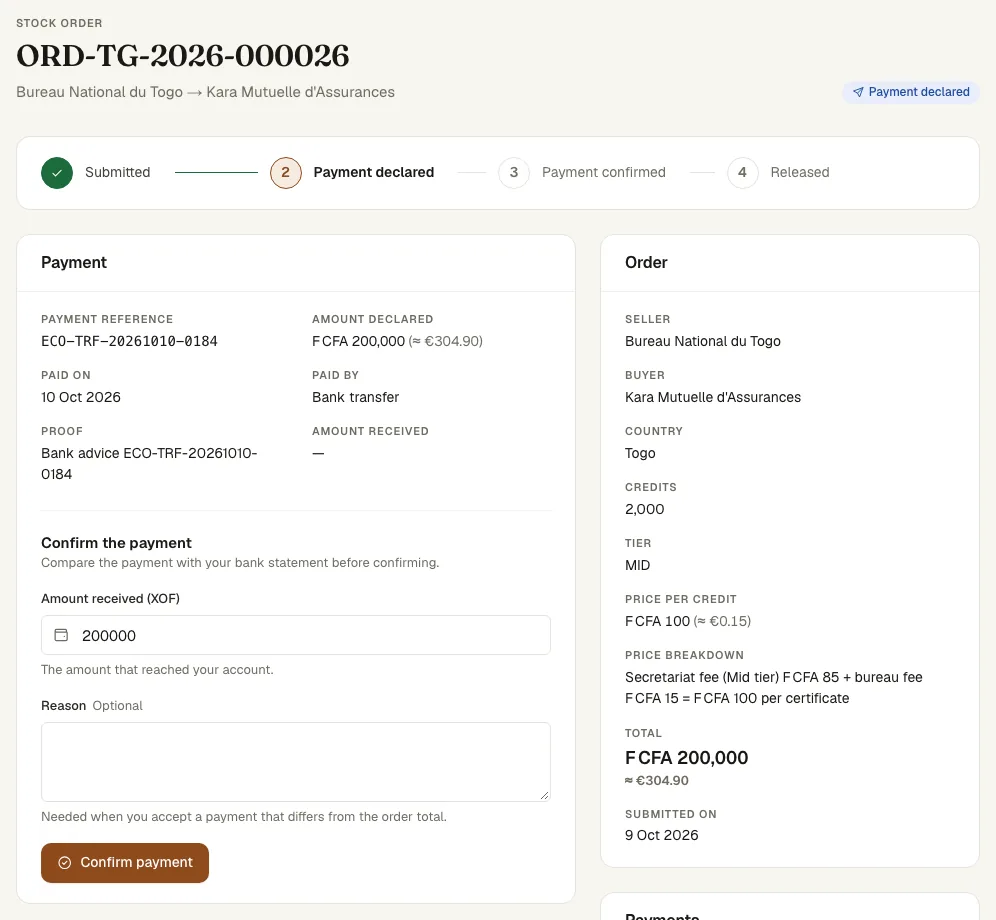996x920 pixels.
Task: Click the wallet icon in amount field
Action: [x=61, y=635]
